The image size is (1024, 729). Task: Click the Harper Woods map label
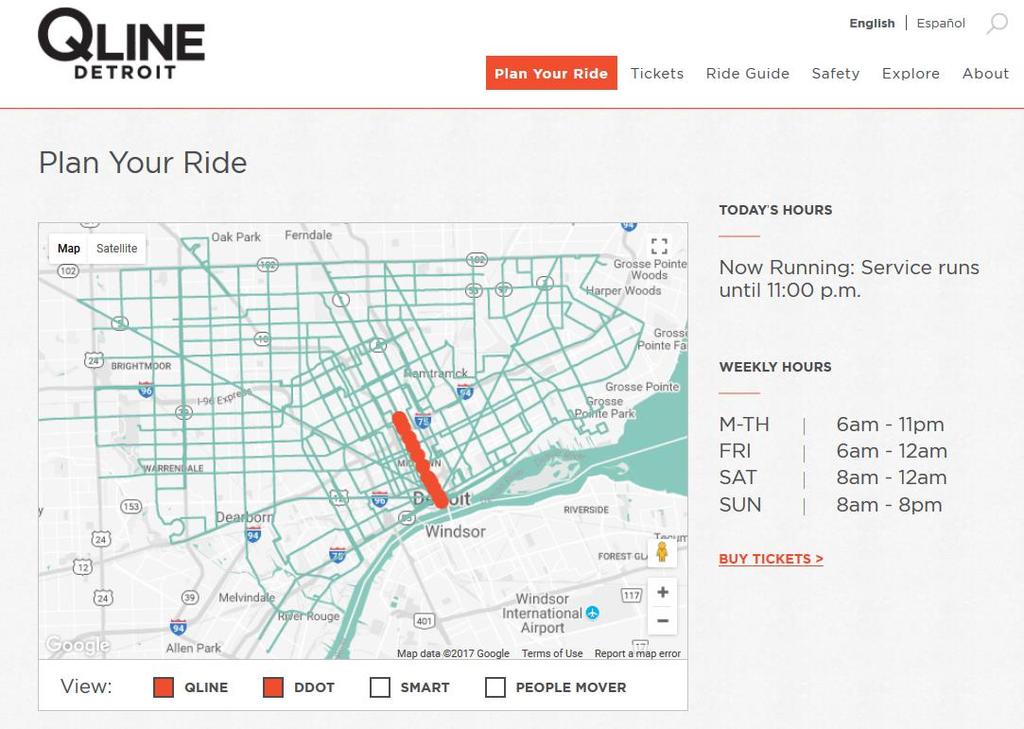point(624,291)
